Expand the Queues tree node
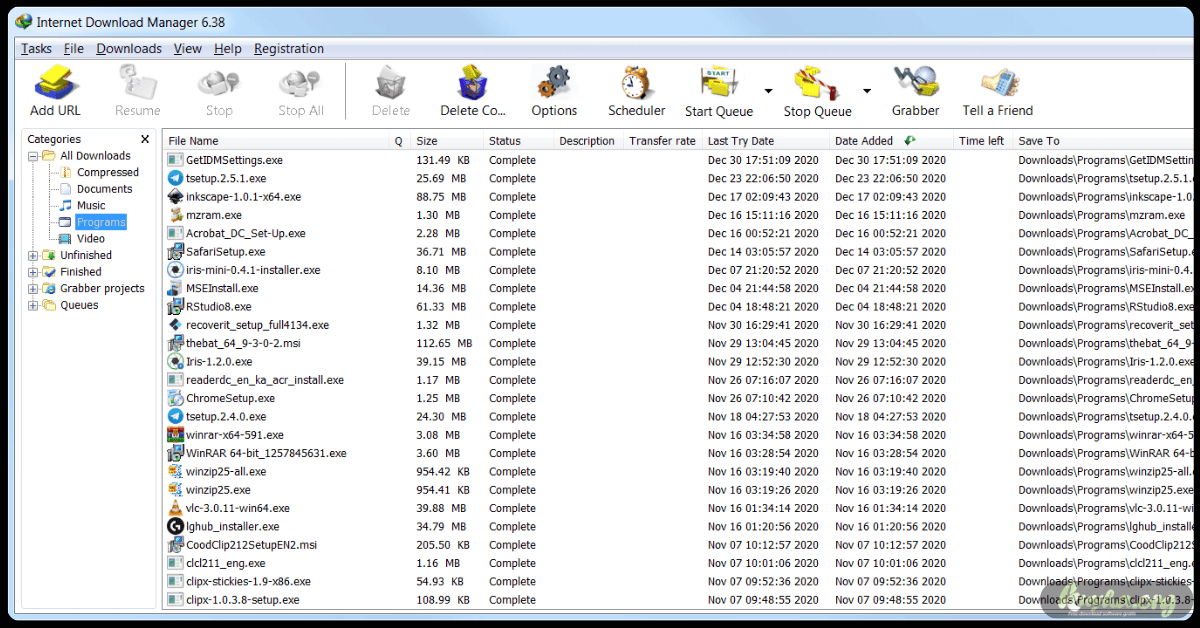The width and height of the screenshot is (1200, 628). point(33,306)
